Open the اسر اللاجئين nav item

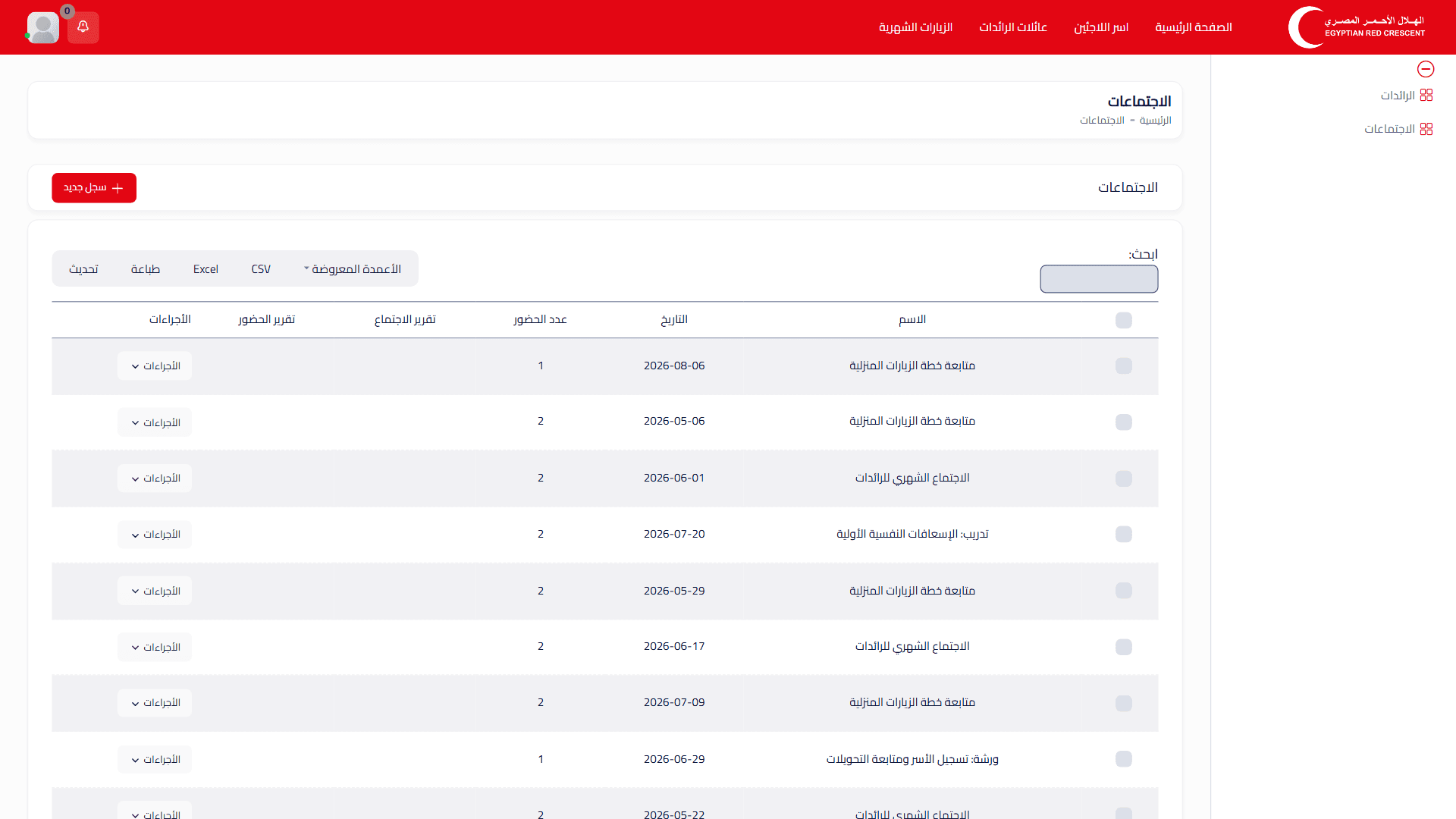coord(1101,27)
